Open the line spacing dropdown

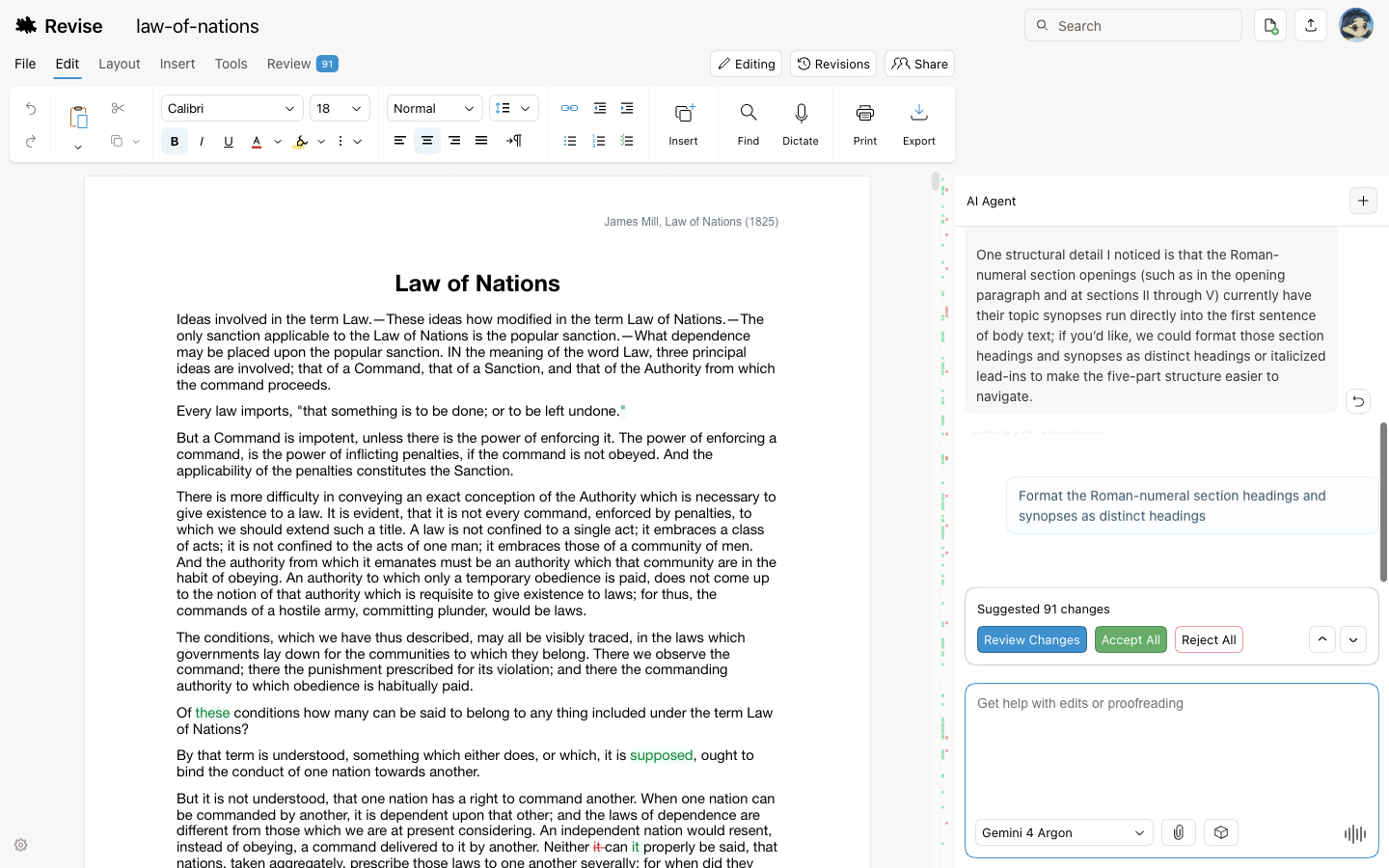click(x=514, y=108)
